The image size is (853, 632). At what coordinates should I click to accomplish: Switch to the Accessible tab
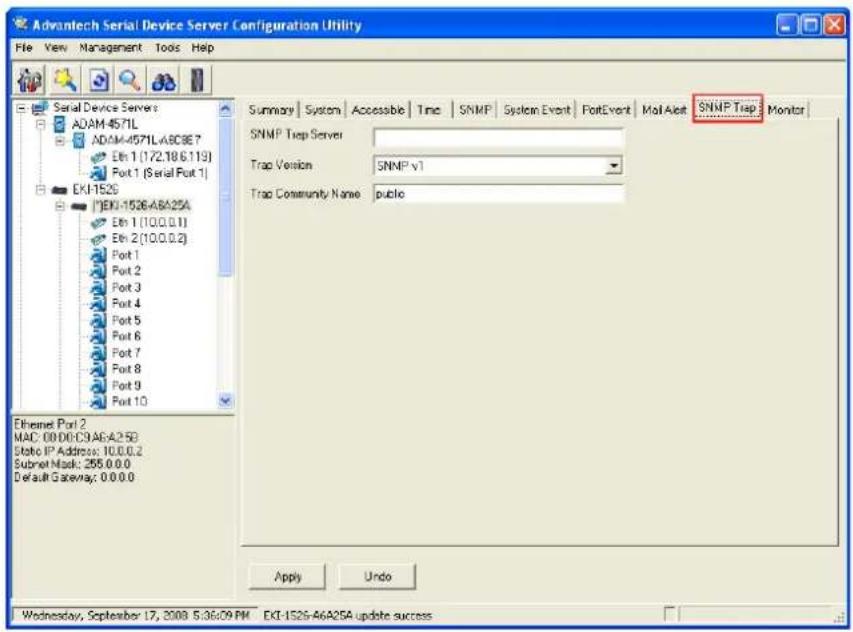click(378, 110)
